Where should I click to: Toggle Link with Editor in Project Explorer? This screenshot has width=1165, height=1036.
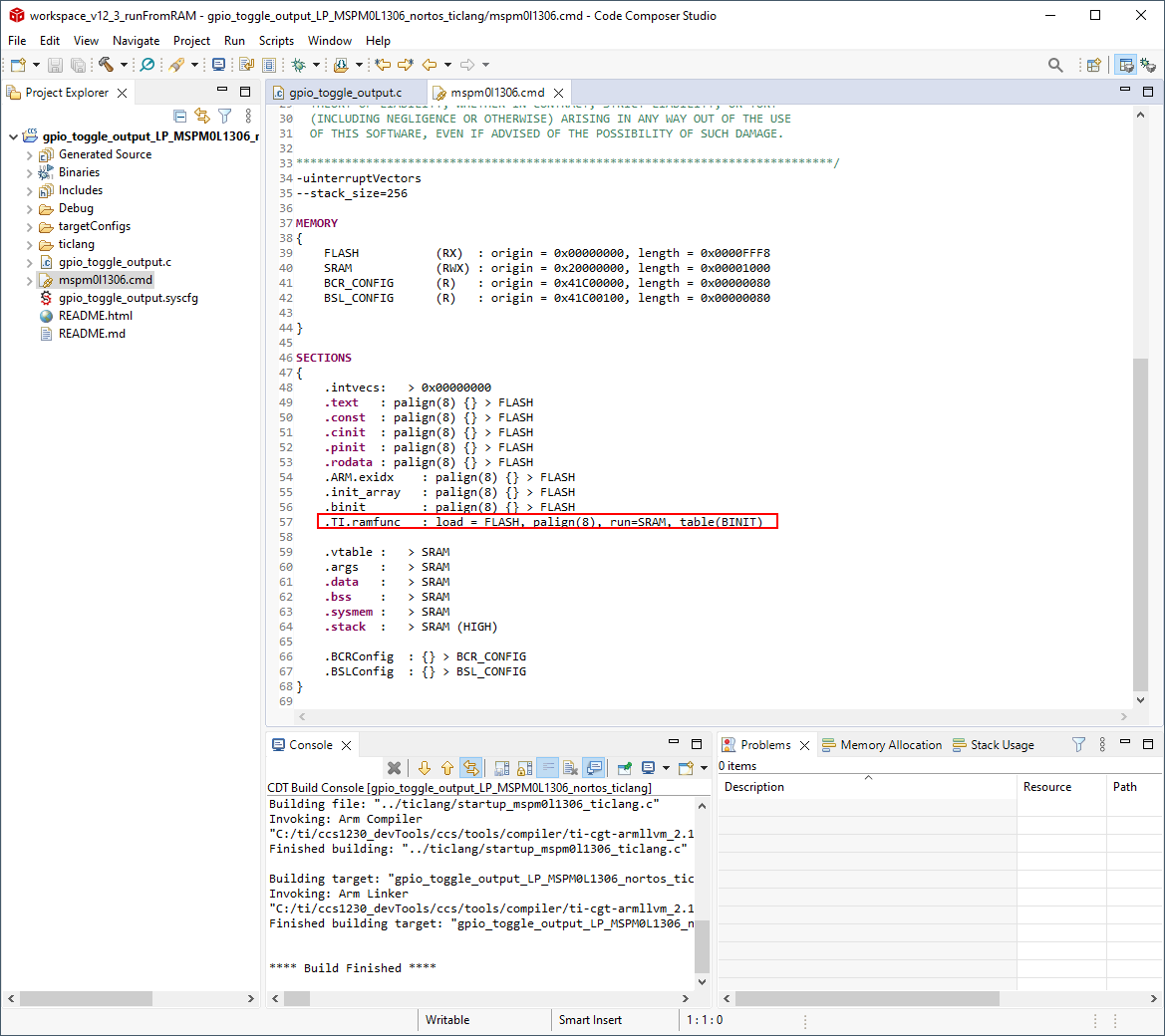pos(202,117)
